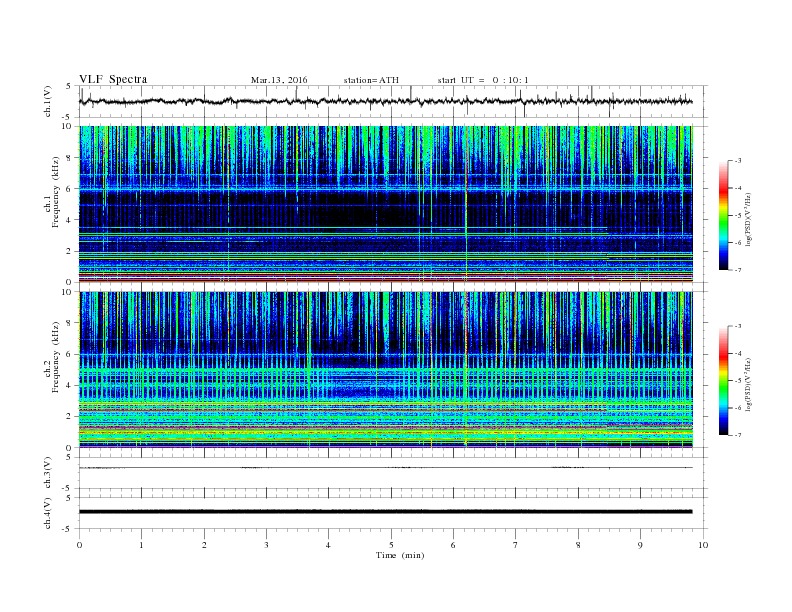Click the "-5" tick on lower color bar
This screenshot has height=612, width=792.
[737, 381]
